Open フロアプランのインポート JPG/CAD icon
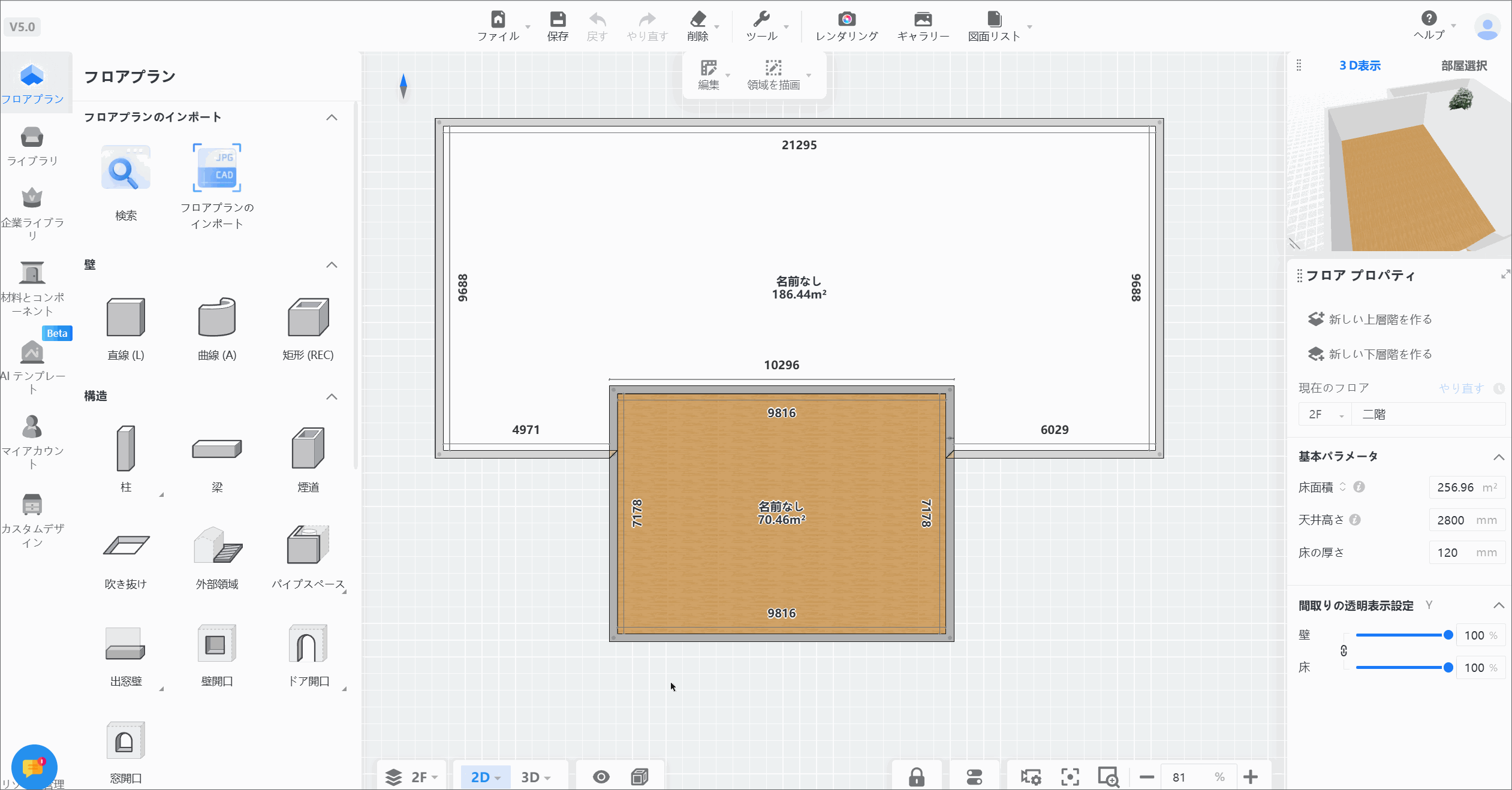 point(217,168)
